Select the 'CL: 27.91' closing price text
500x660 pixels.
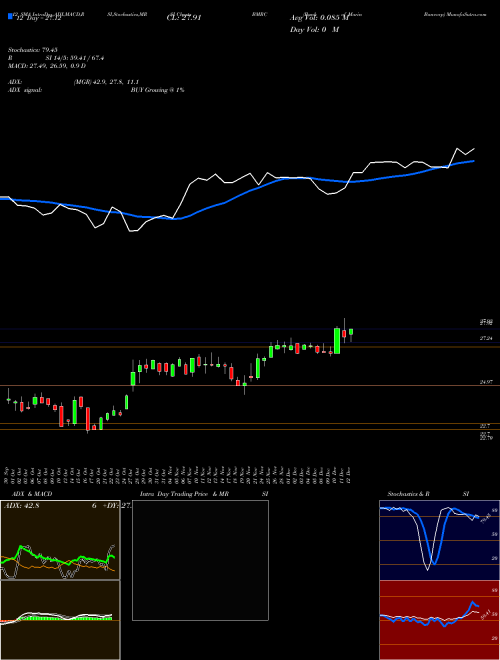point(184,18)
